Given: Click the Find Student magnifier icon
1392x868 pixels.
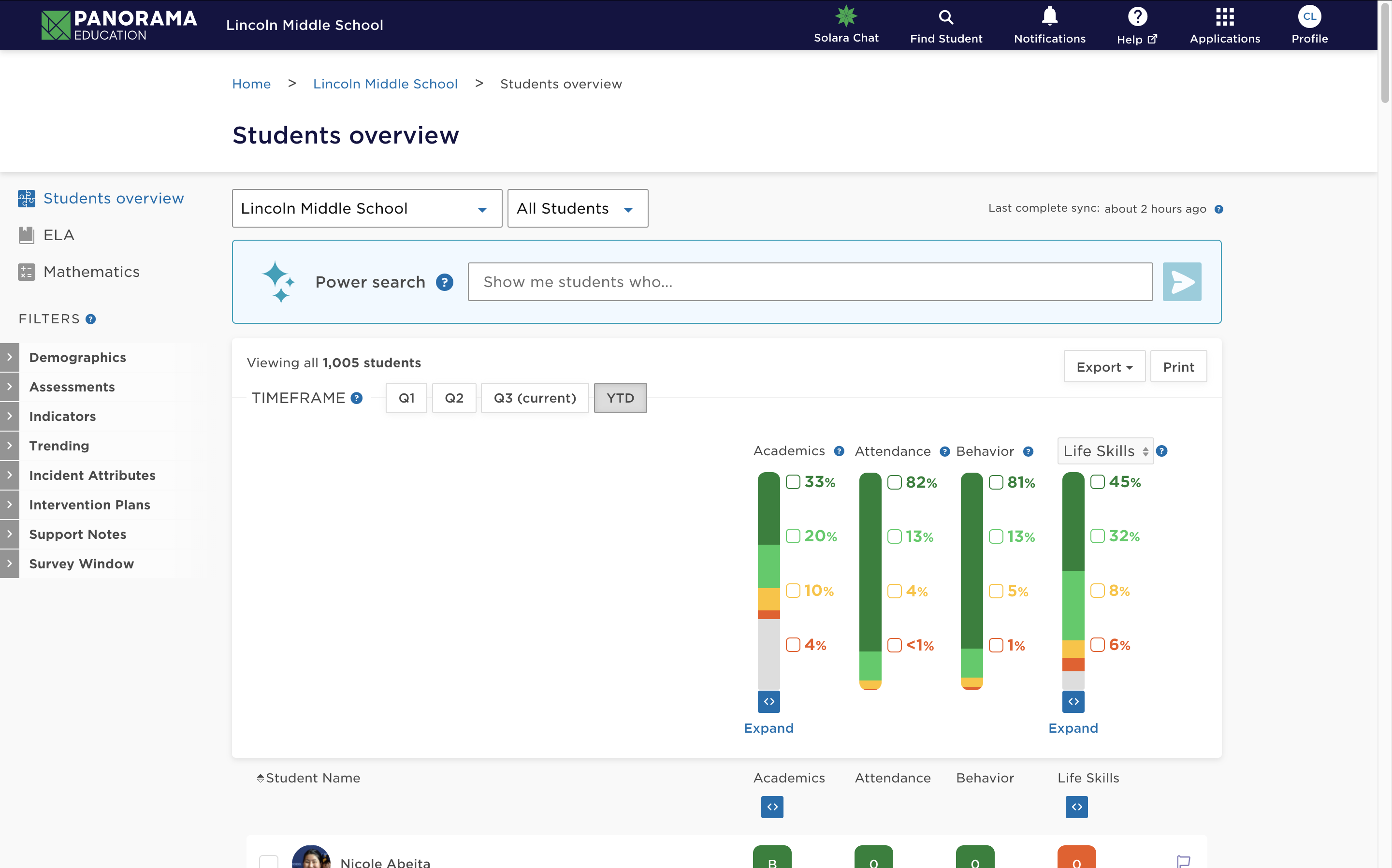Looking at the screenshot, I should point(945,17).
